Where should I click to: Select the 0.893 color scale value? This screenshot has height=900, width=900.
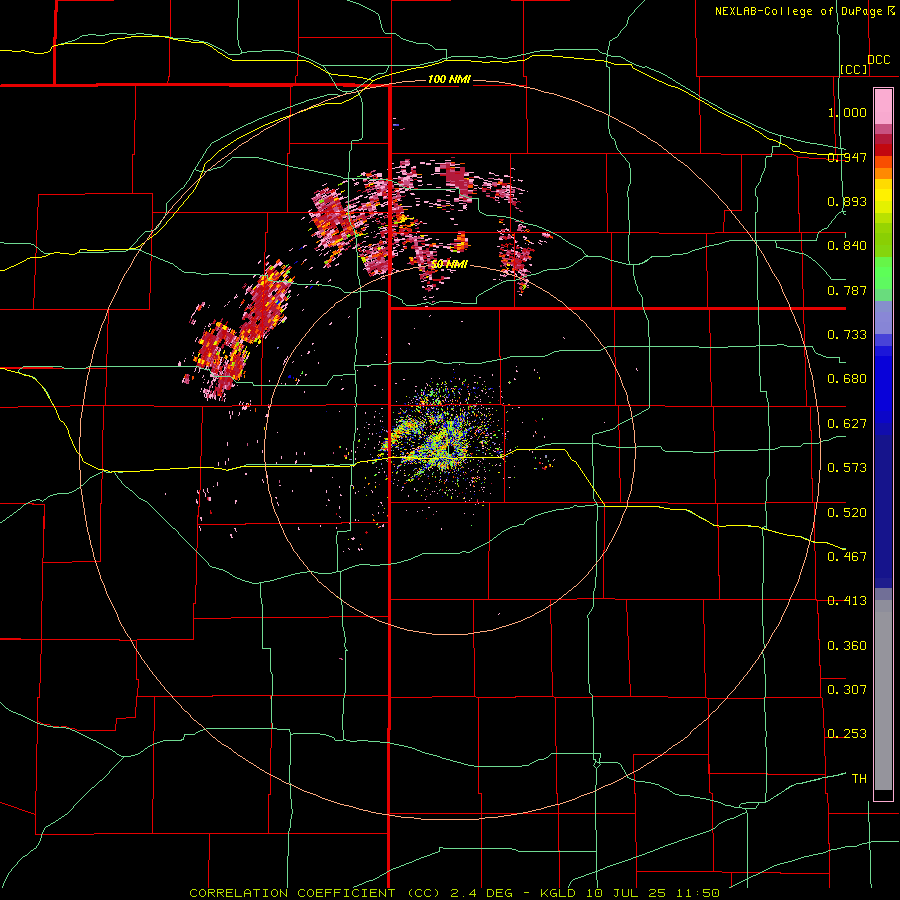(x=847, y=201)
